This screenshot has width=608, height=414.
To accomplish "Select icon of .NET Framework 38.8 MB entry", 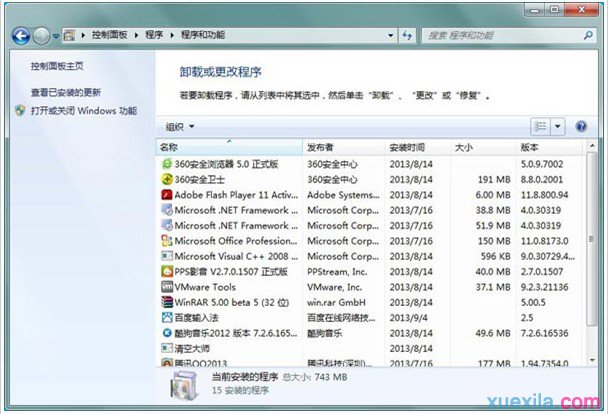I will tap(167, 210).
